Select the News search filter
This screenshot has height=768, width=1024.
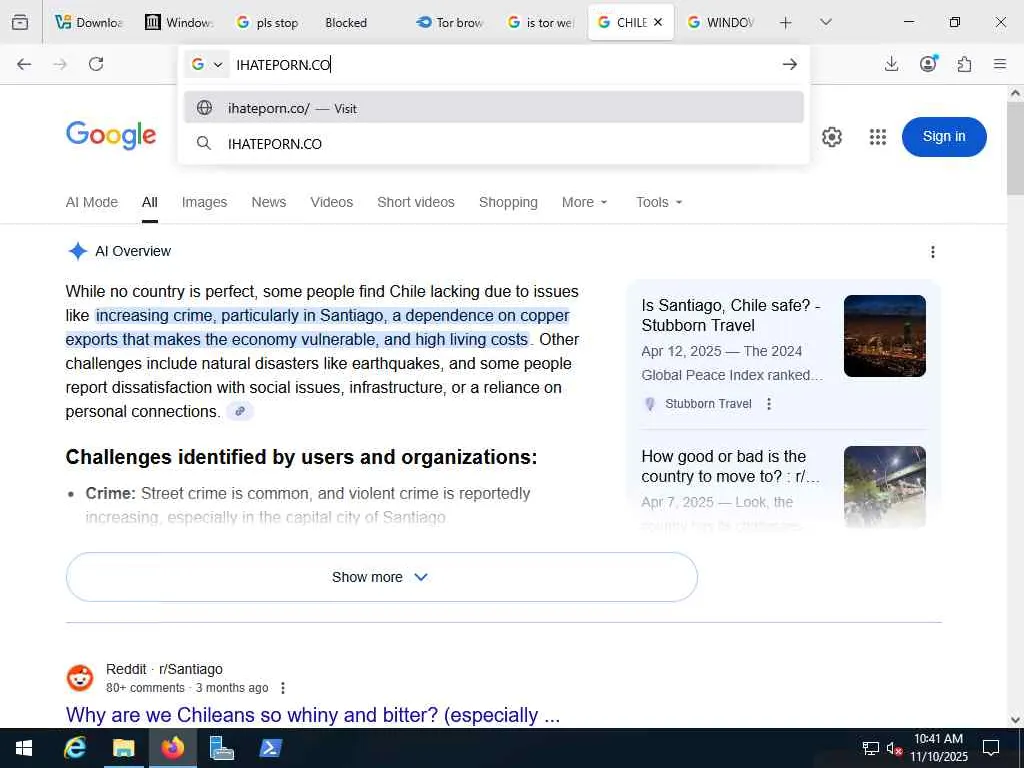[268, 202]
